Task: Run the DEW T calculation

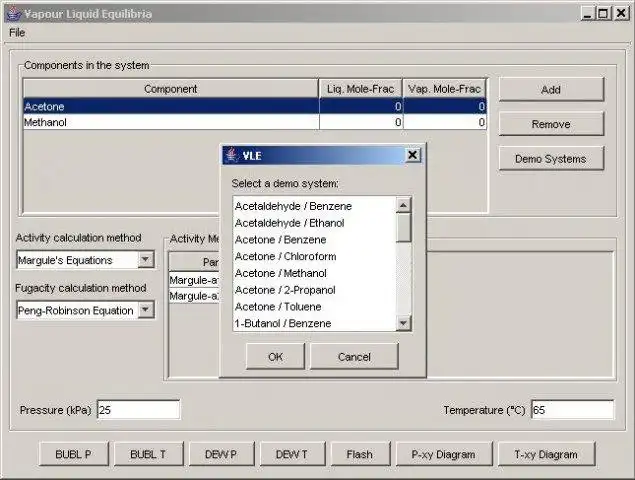Action: [x=292, y=454]
